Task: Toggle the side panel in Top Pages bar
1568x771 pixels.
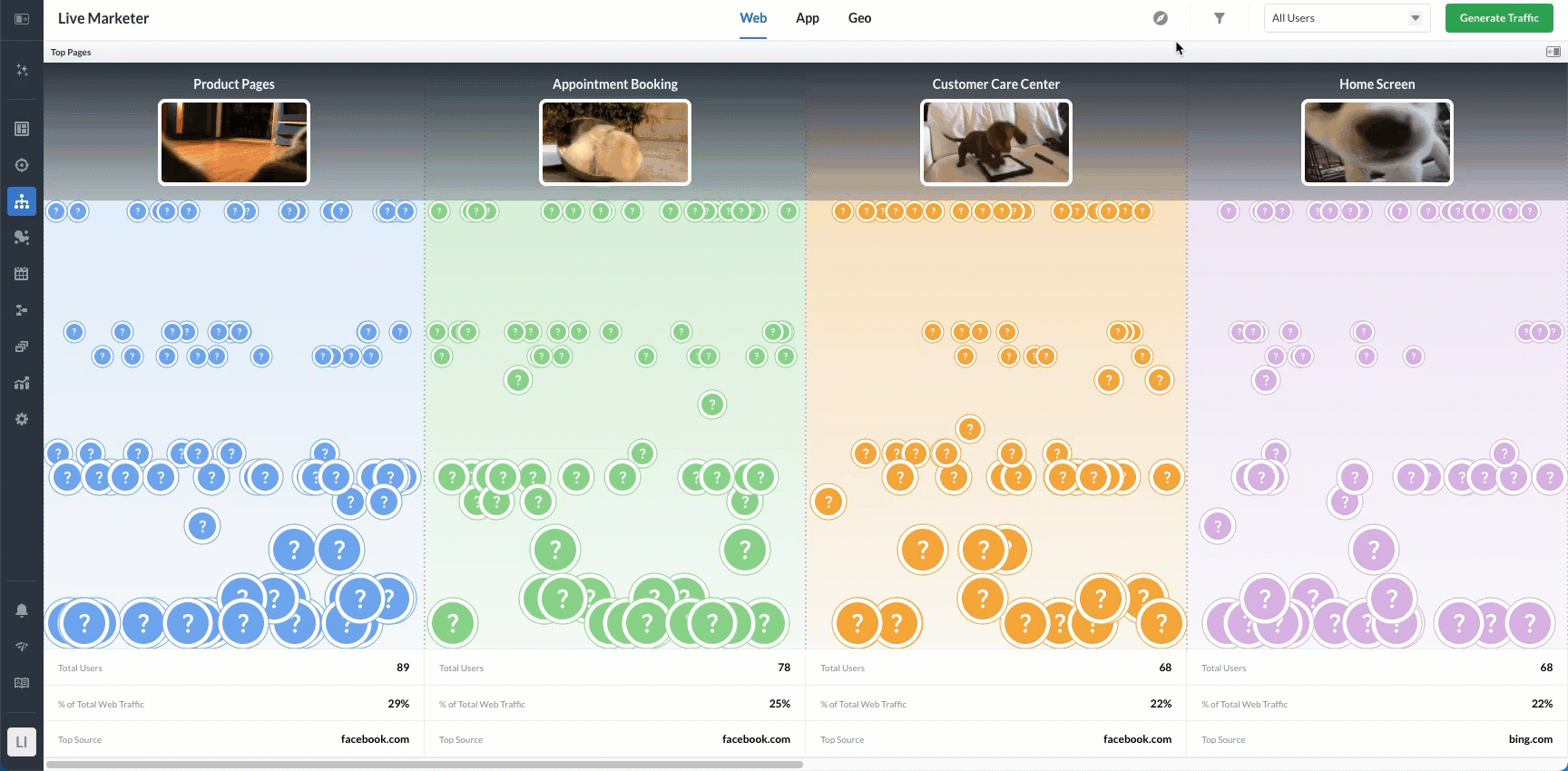Action: [1553, 52]
